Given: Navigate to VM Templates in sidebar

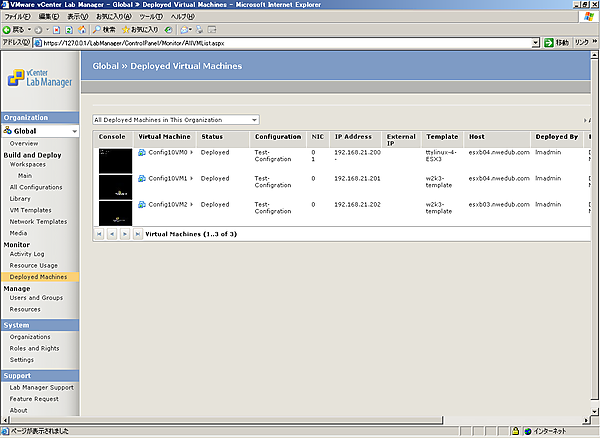Looking at the screenshot, I should 30,209.
